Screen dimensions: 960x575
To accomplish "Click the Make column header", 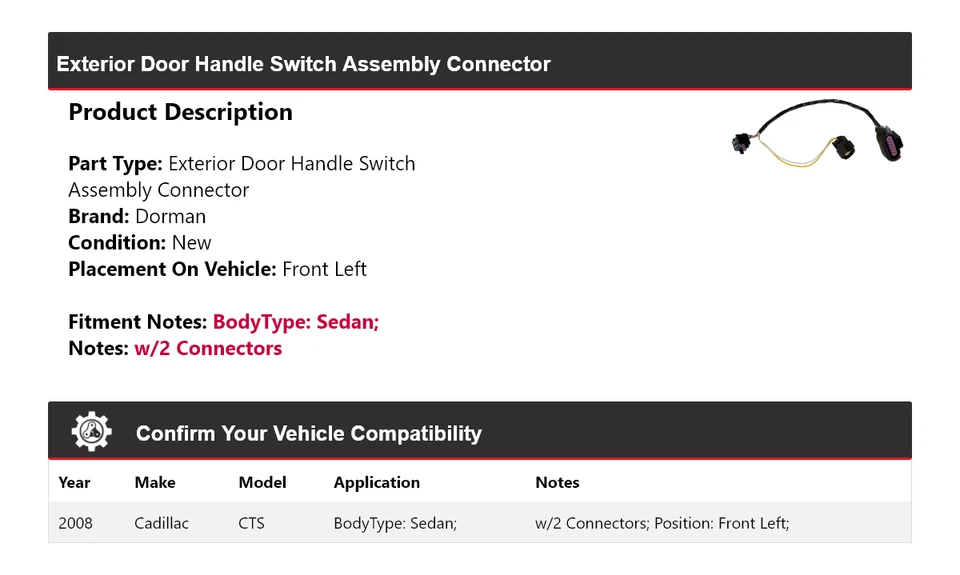I will point(155,483).
